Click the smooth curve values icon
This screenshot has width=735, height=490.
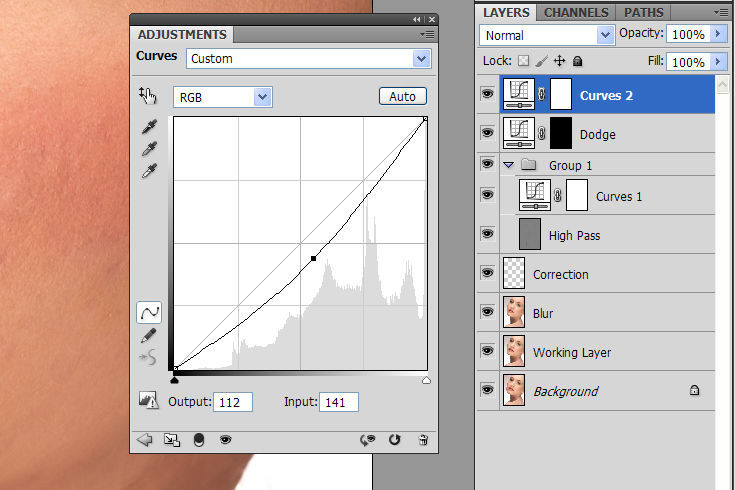[148, 358]
